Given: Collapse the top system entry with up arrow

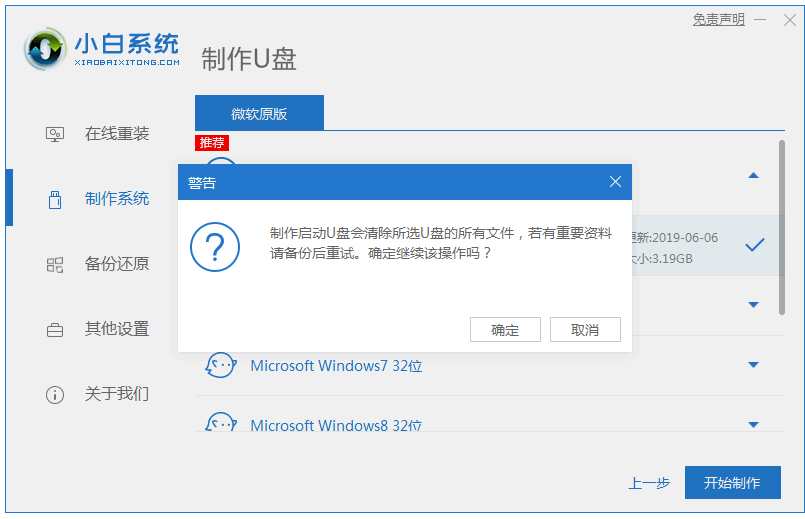Looking at the screenshot, I should pos(754,176).
